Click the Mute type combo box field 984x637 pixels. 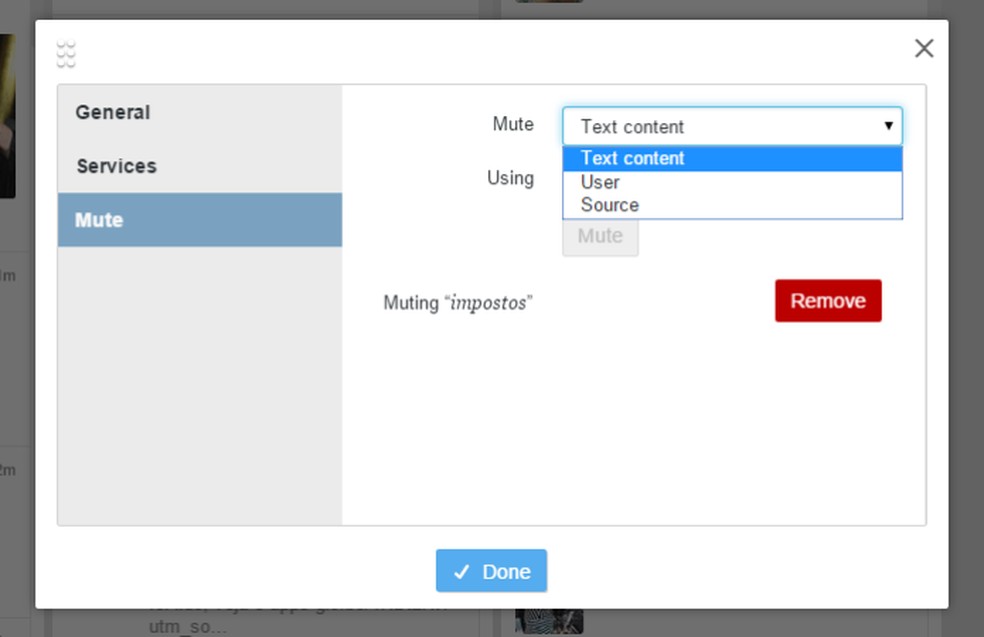point(720,127)
